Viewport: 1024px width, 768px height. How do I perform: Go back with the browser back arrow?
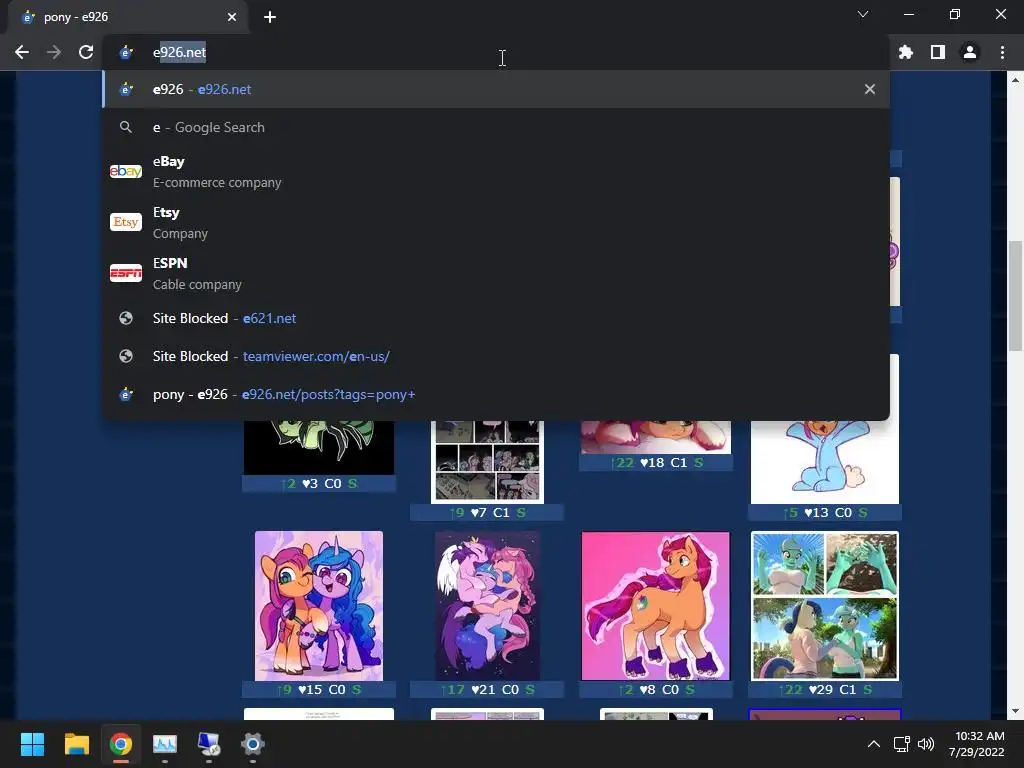22,52
